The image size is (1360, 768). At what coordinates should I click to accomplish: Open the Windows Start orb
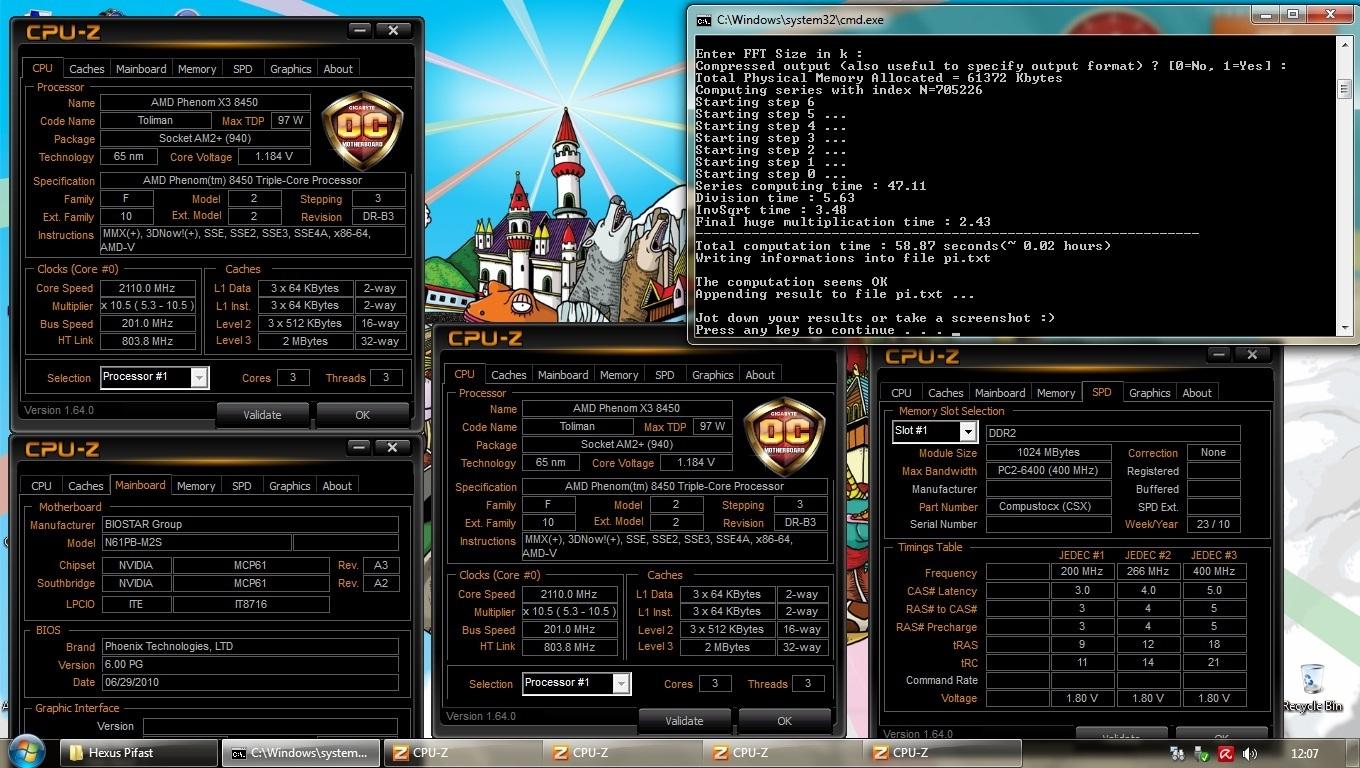coord(26,752)
